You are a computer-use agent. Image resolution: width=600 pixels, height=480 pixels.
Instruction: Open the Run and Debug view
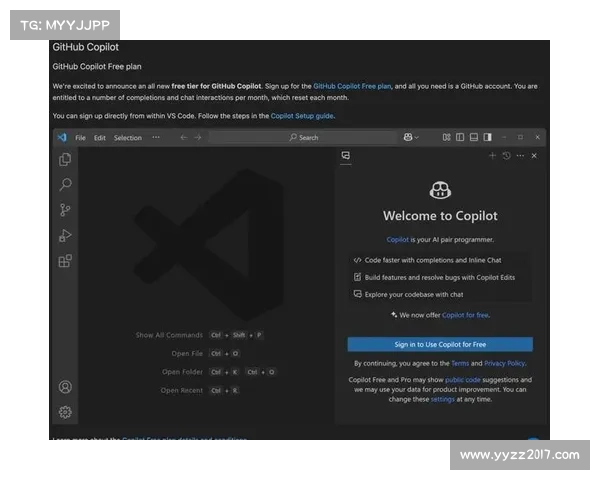point(65,236)
